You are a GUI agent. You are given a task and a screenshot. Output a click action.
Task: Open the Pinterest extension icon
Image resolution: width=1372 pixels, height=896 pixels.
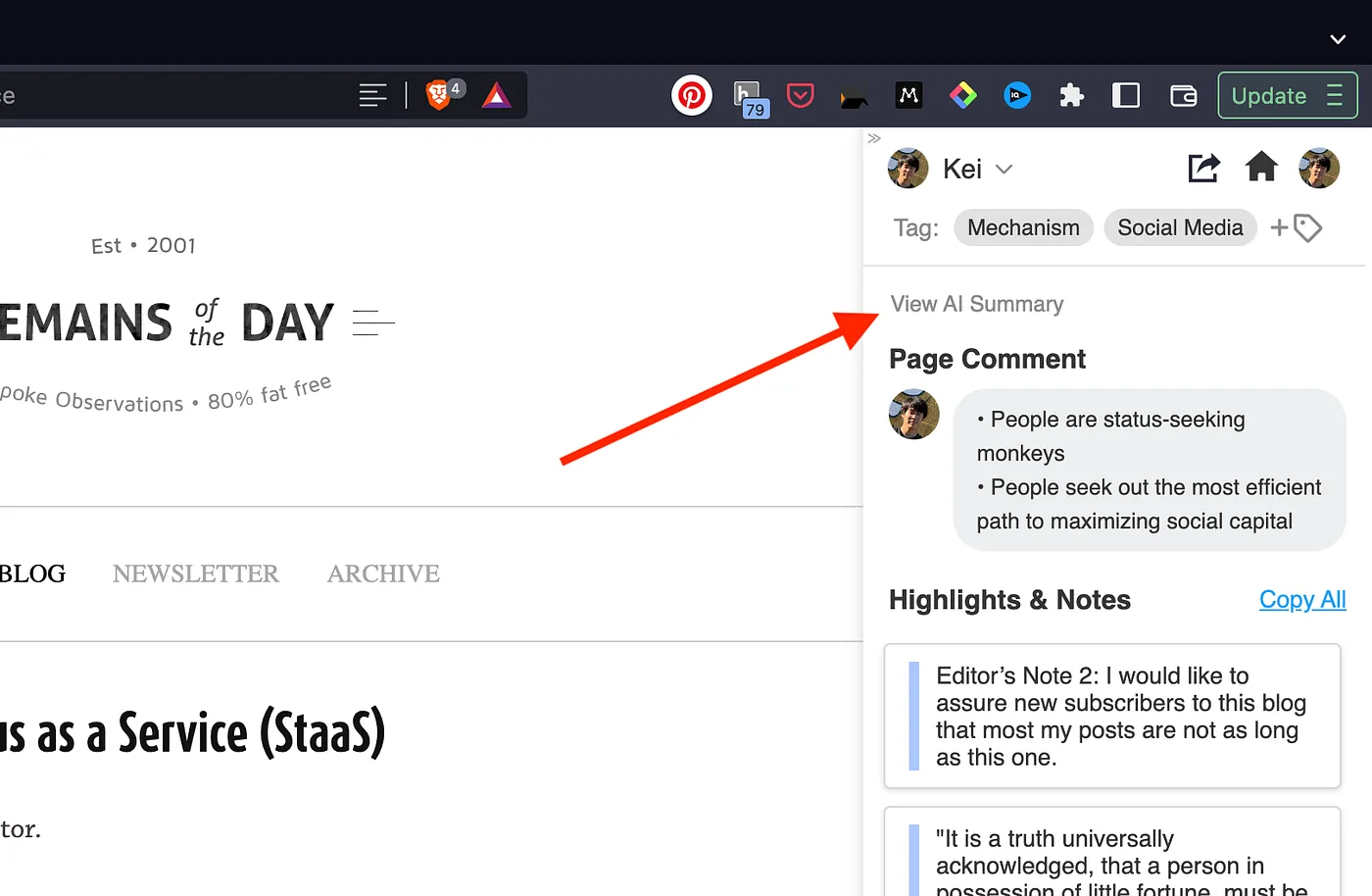click(x=692, y=96)
